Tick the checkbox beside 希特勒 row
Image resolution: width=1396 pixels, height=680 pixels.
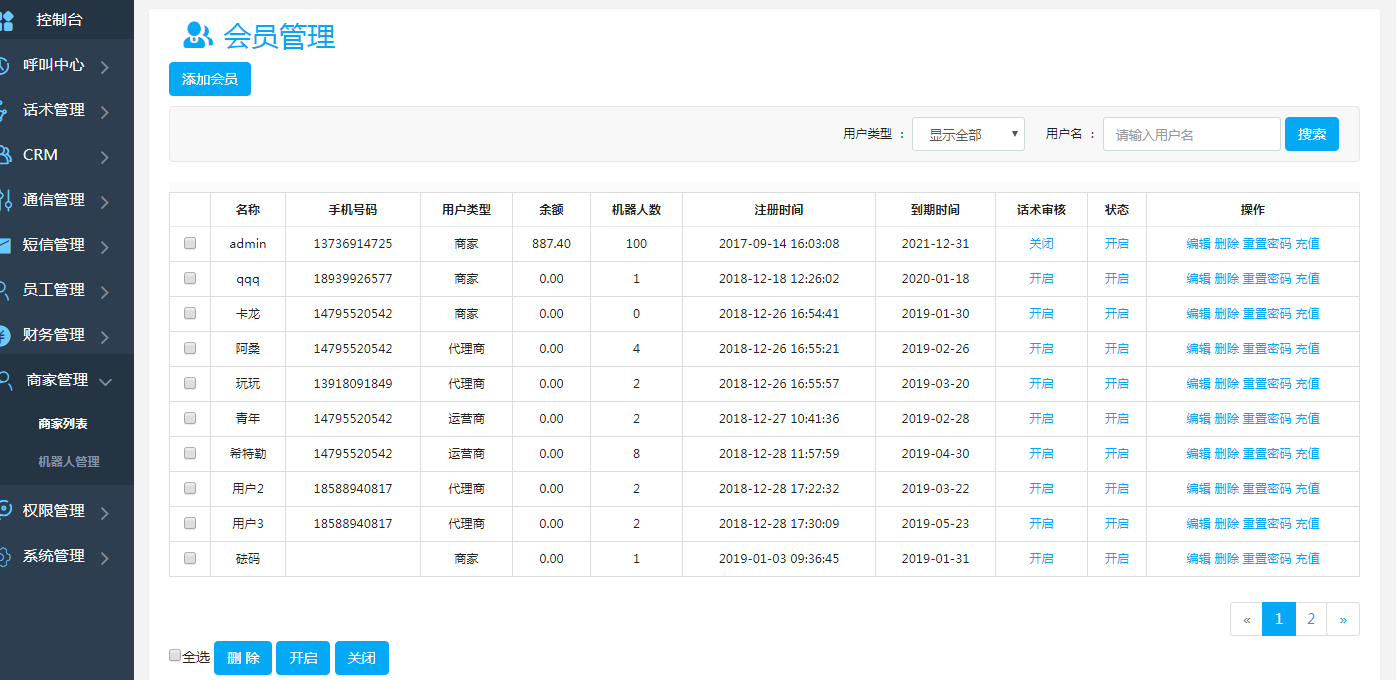tap(190, 453)
